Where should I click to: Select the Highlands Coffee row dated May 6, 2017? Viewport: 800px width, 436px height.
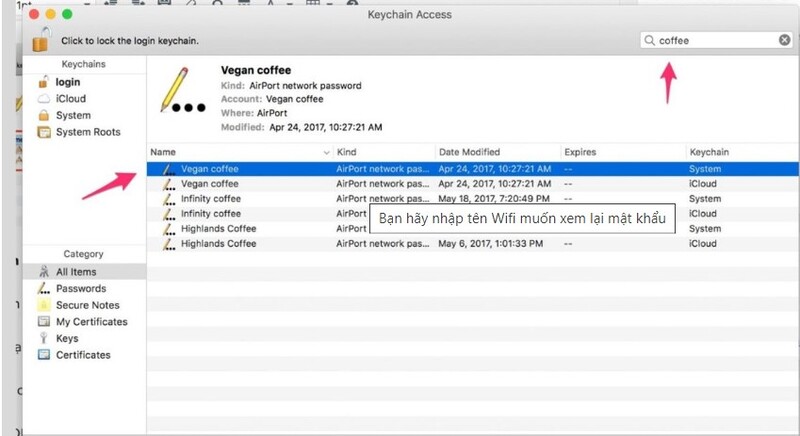point(473,244)
